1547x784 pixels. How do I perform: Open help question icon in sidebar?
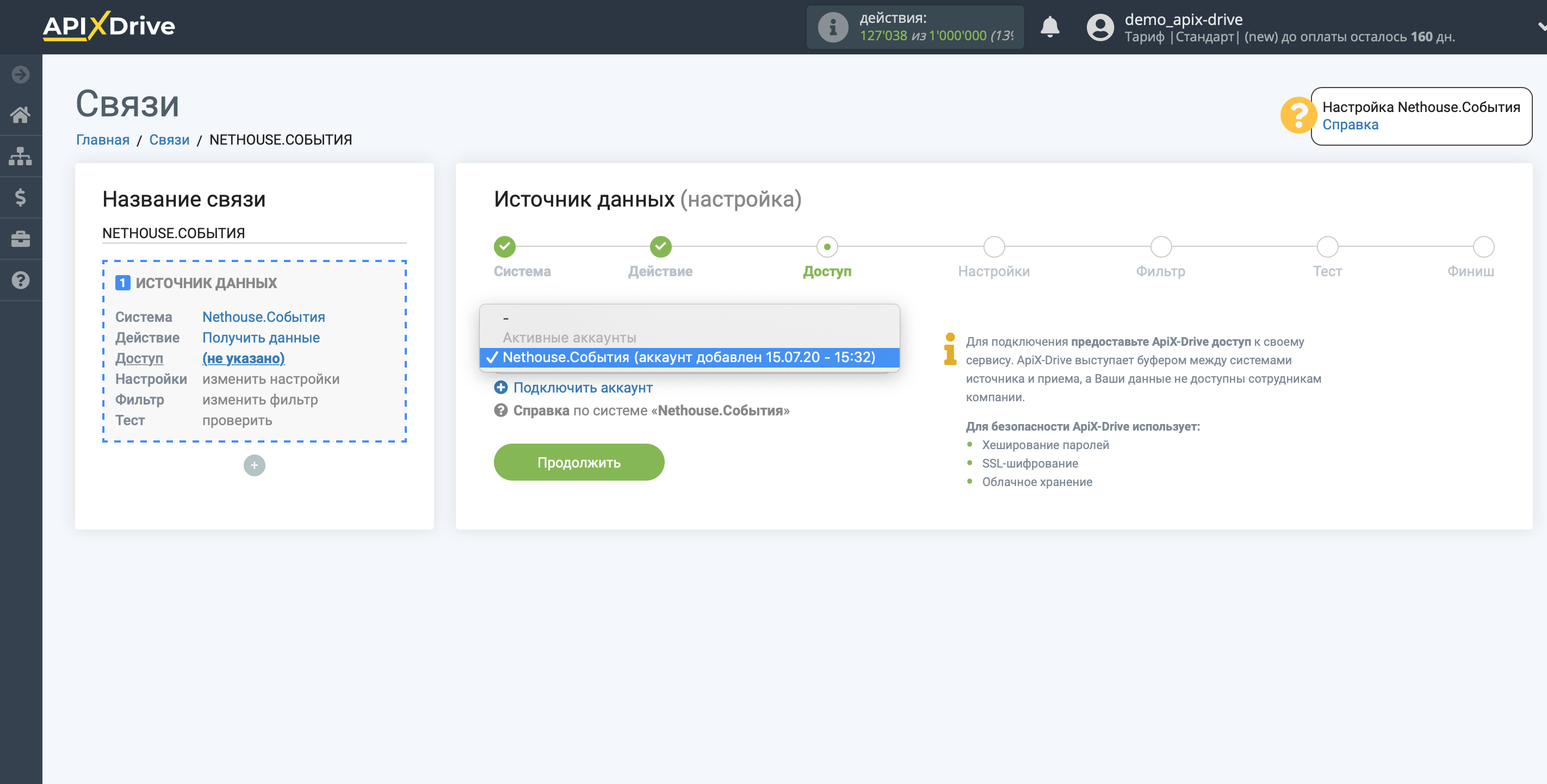point(21,281)
